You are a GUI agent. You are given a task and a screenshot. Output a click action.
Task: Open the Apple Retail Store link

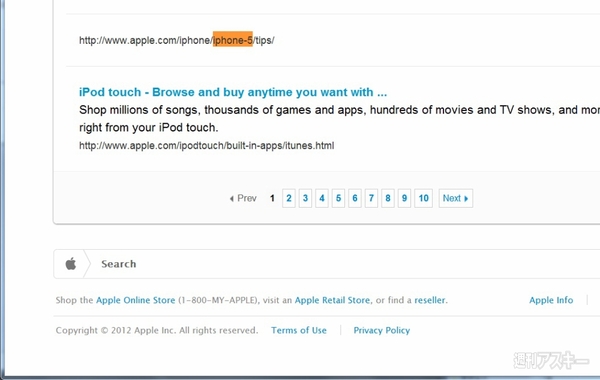[333, 300]
